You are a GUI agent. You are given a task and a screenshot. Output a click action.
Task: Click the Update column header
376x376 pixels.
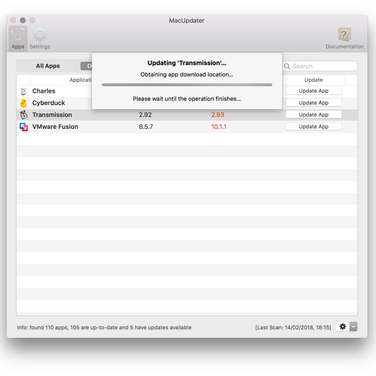(x=314, y=80)
